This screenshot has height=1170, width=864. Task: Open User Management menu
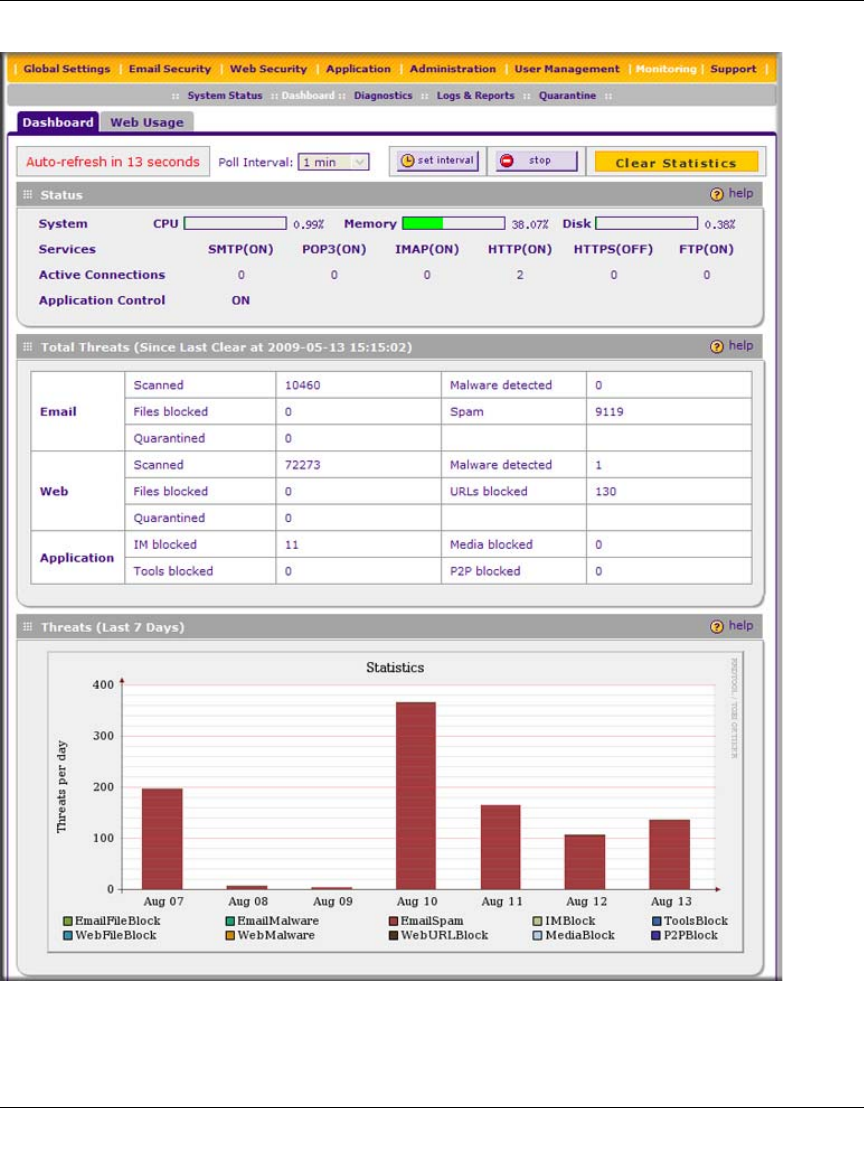[x=566, y=69]
